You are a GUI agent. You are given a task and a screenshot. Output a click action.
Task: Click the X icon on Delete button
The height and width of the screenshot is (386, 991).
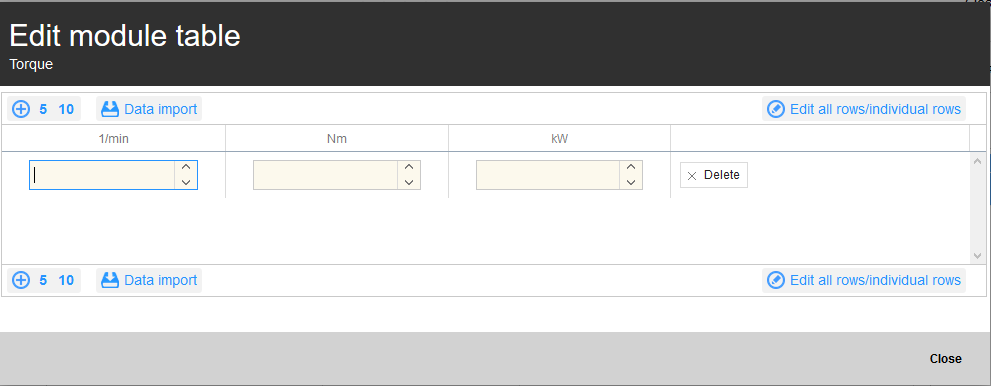point(692,176)
